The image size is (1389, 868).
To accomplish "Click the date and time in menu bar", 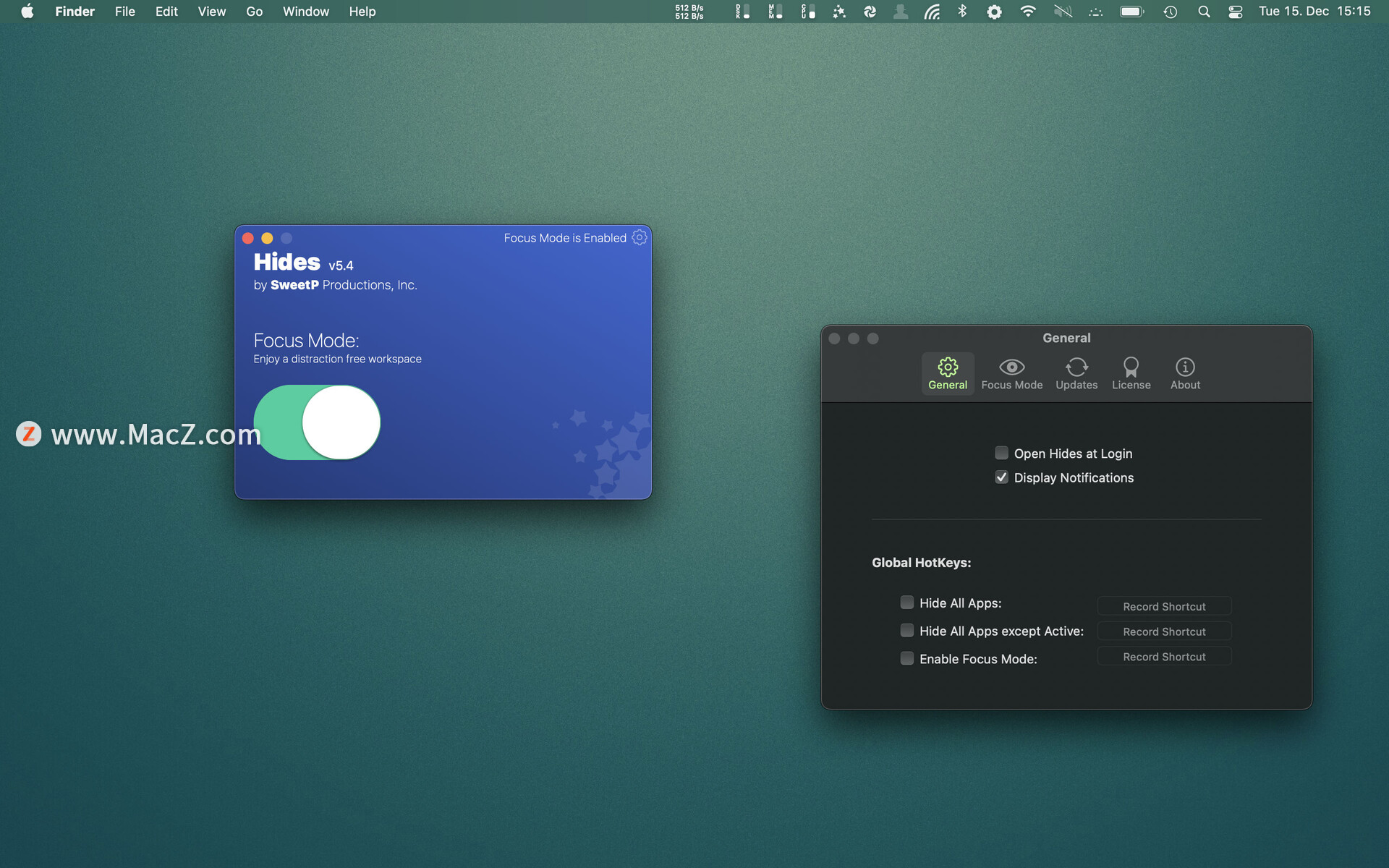I will click(1314, 12).
